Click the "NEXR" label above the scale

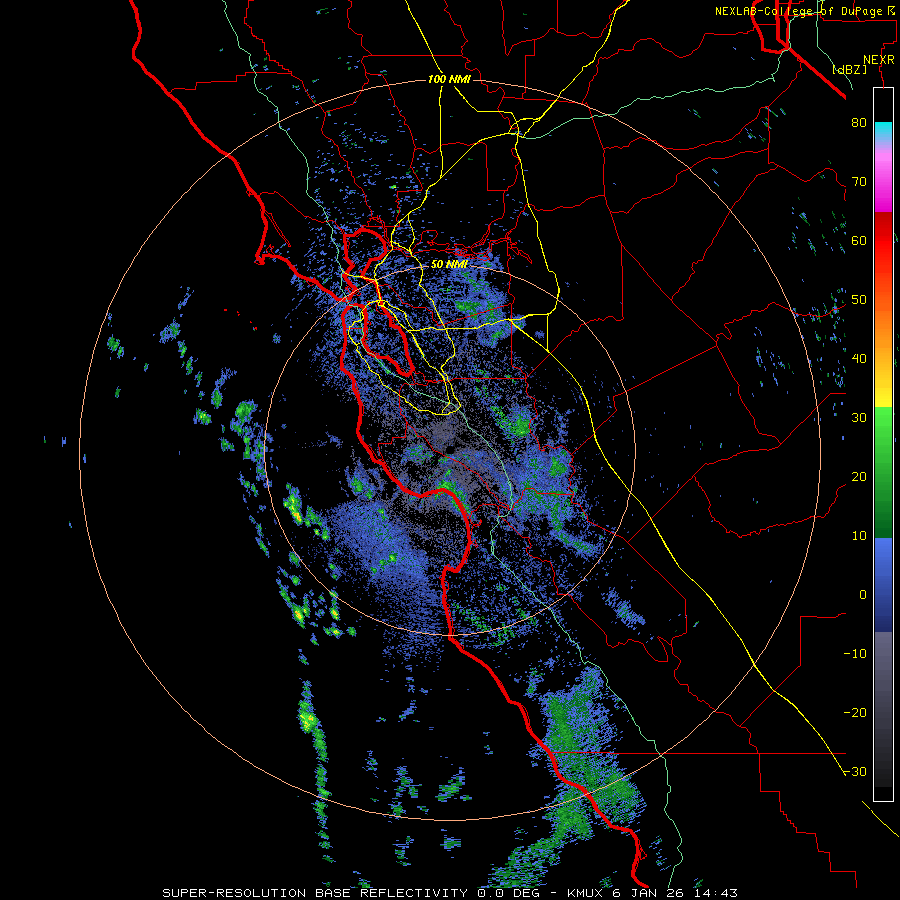(x=878, y=60)
